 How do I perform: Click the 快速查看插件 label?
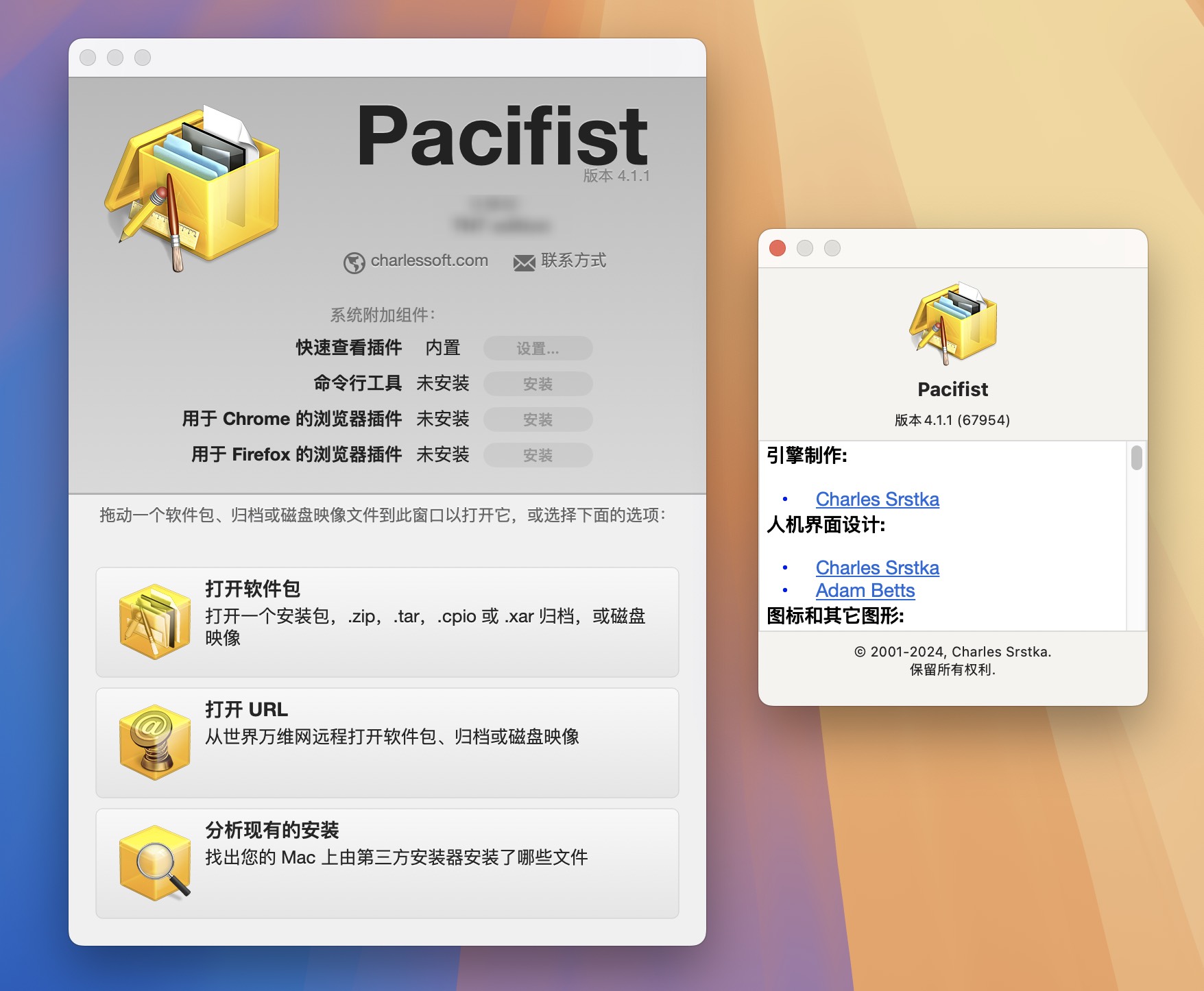[349, 347]
